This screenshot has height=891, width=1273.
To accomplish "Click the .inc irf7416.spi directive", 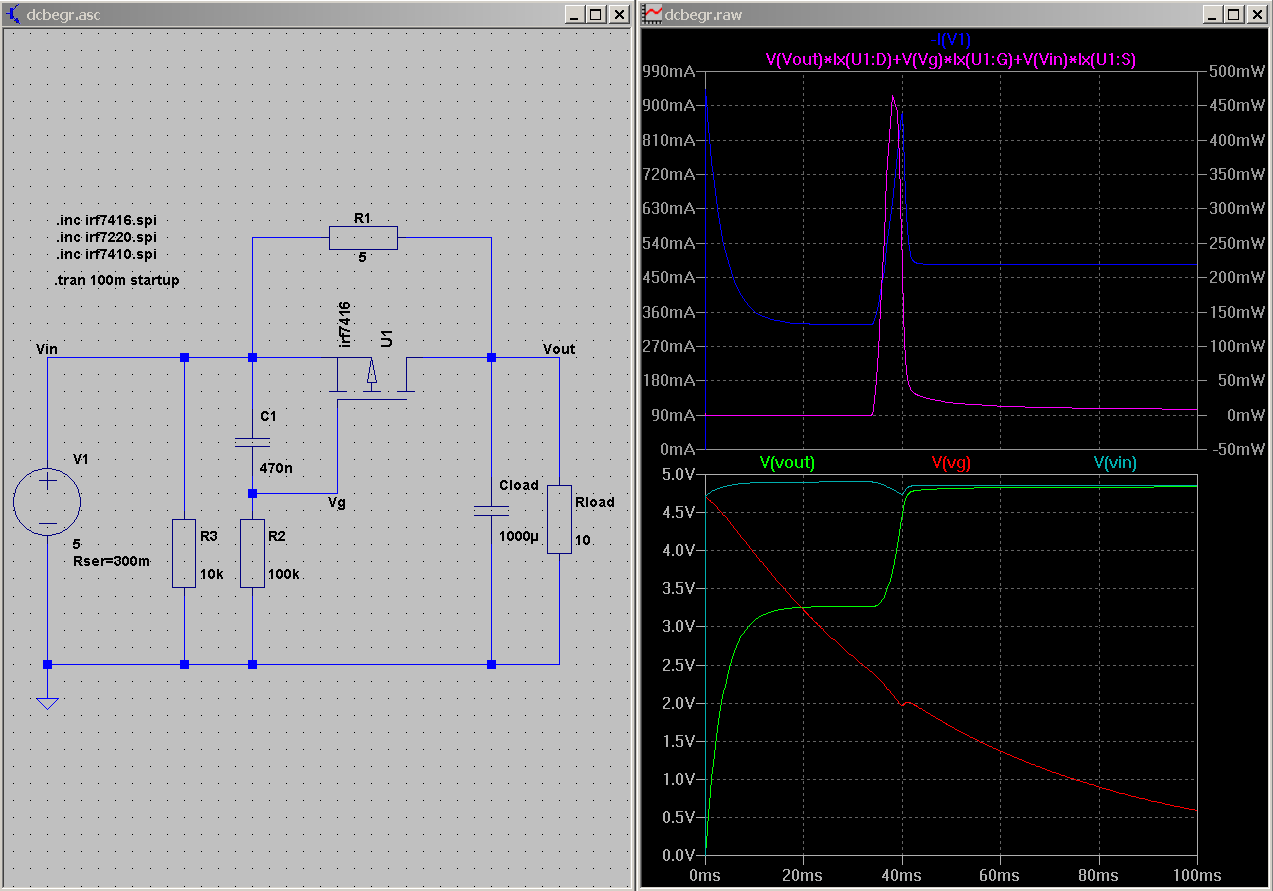I will point(106,220).
